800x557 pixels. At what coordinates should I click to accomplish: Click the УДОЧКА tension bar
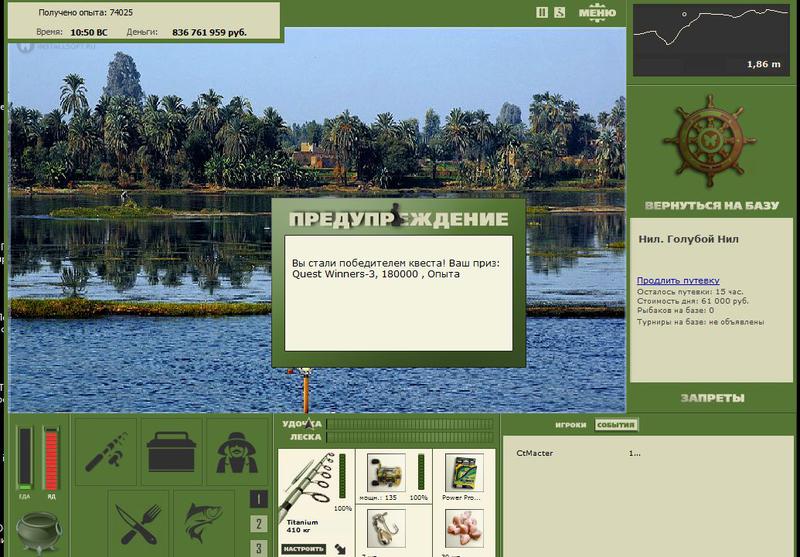click(x=410, y=424)
